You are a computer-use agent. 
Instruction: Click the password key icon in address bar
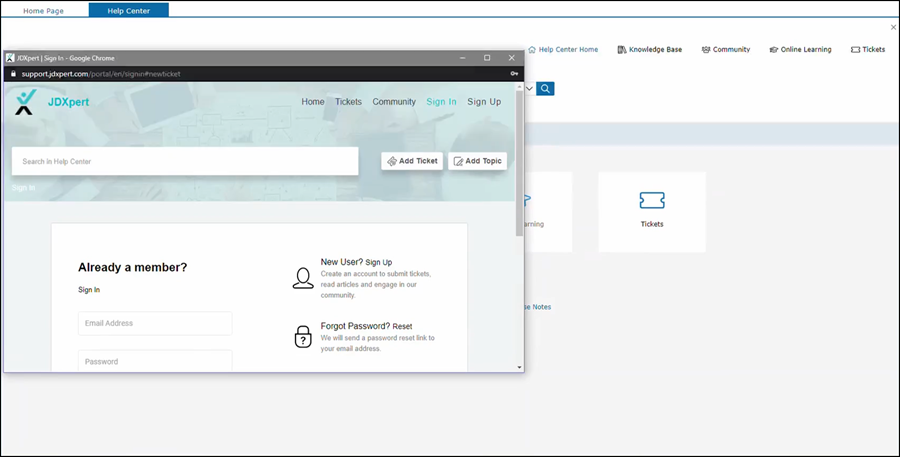pyautogui.click(x=513, y=74)
